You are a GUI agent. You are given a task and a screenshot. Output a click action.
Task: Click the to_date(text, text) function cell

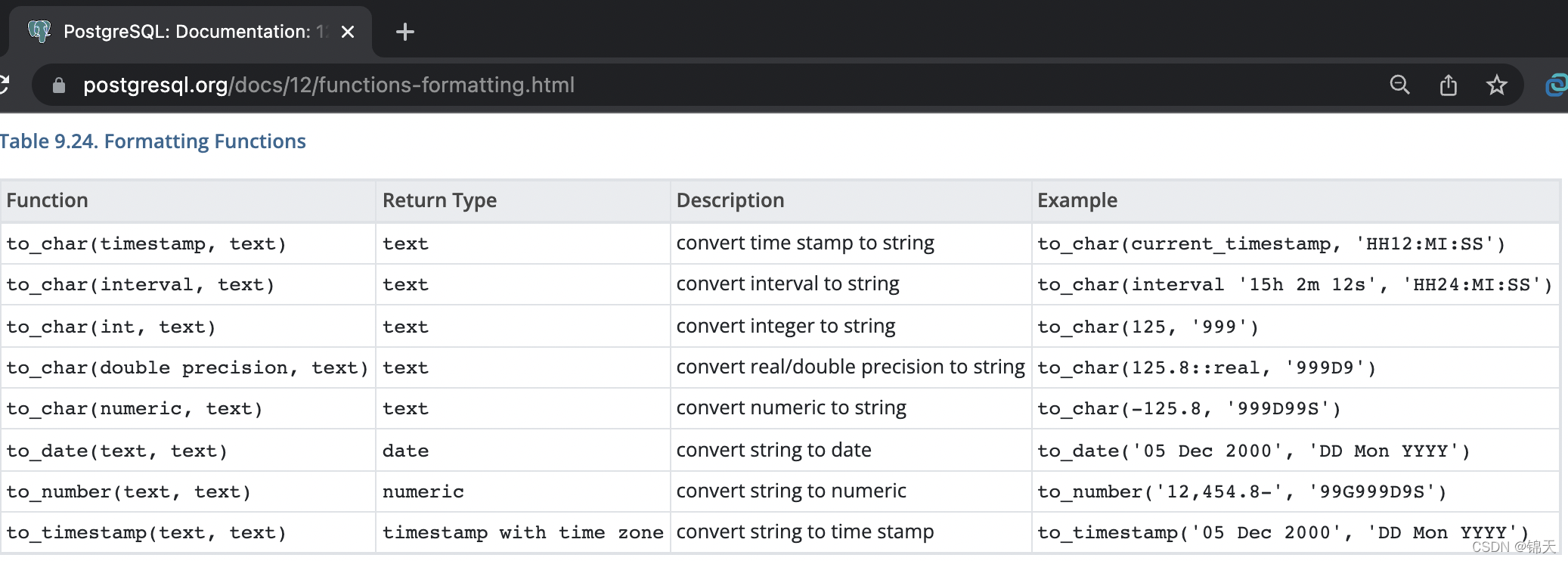(x=117, y=451)
